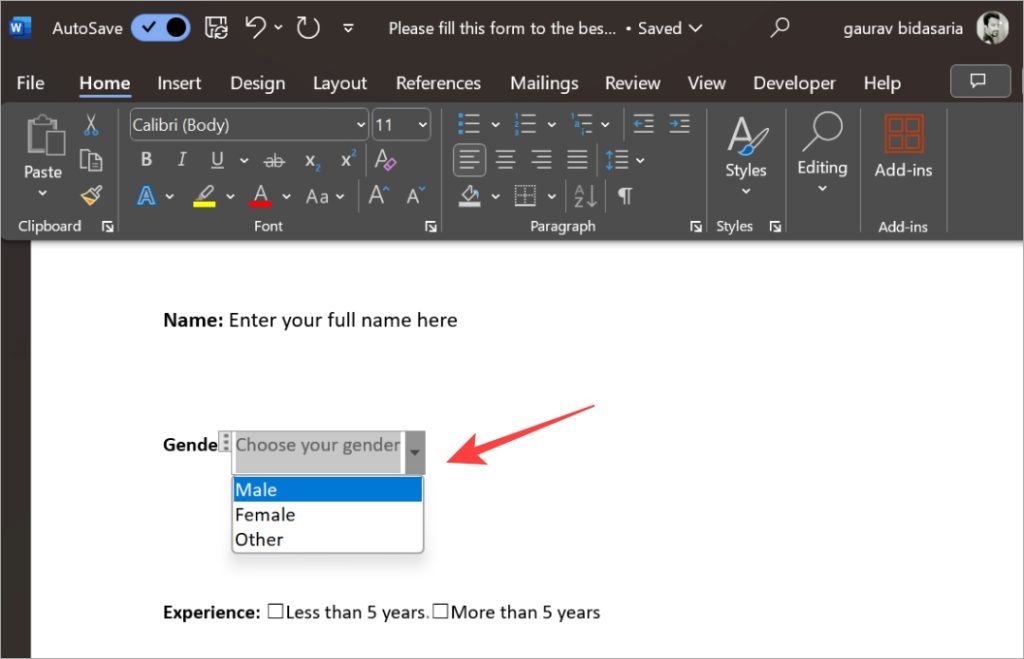1024x659 pixels.
Task: Click Decrease Font Size icon
Action: click(x=415, y=195)
